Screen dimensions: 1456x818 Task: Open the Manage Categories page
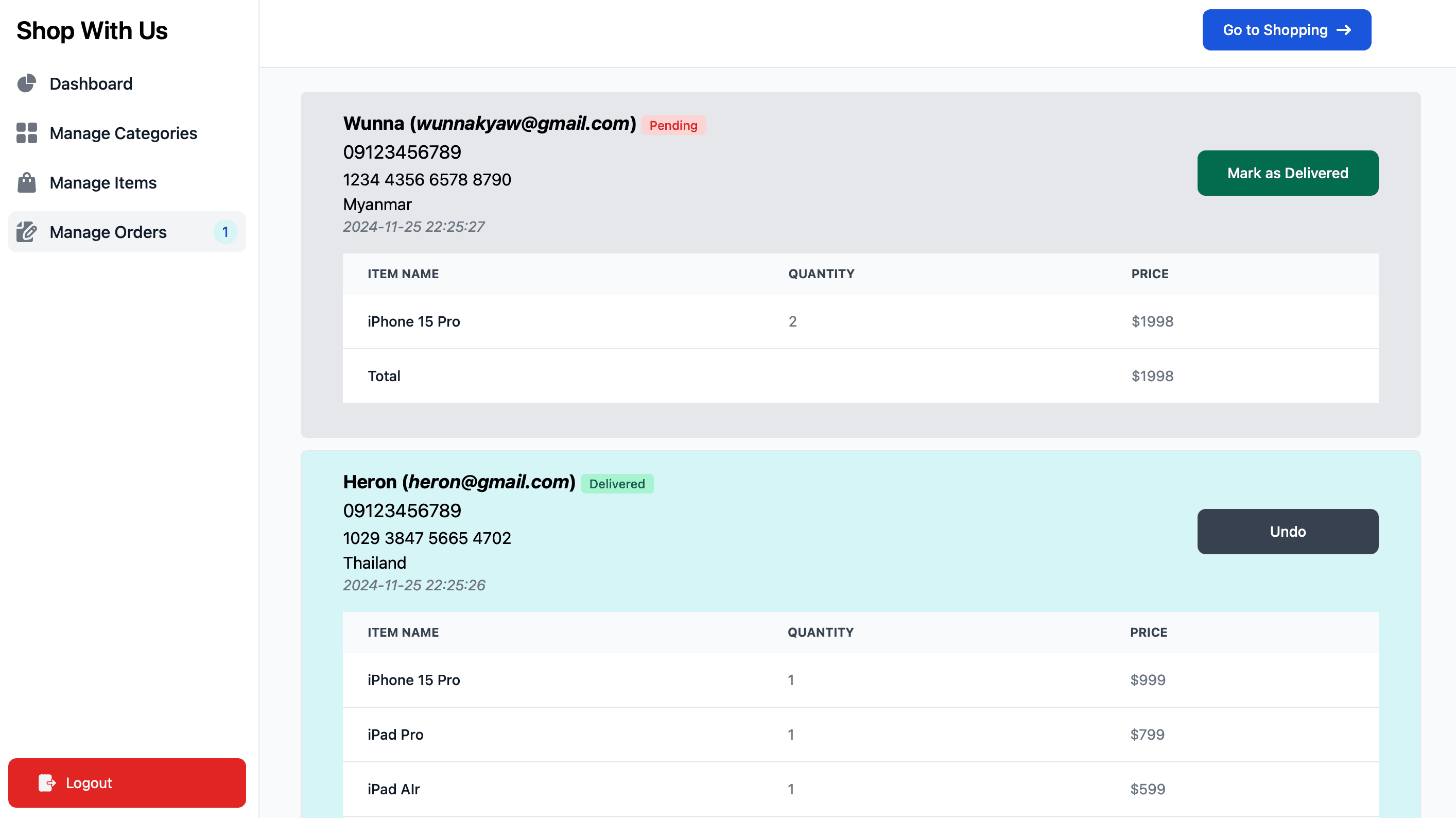tap(123, 133)
